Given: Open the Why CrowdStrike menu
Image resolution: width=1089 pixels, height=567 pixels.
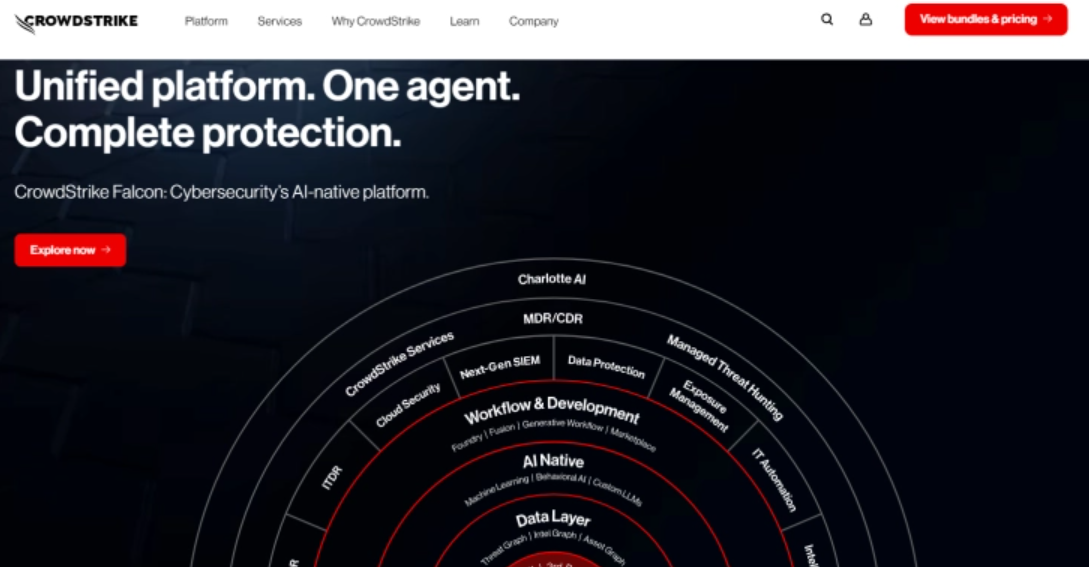Looking at the screenshot, I should 376,22.
